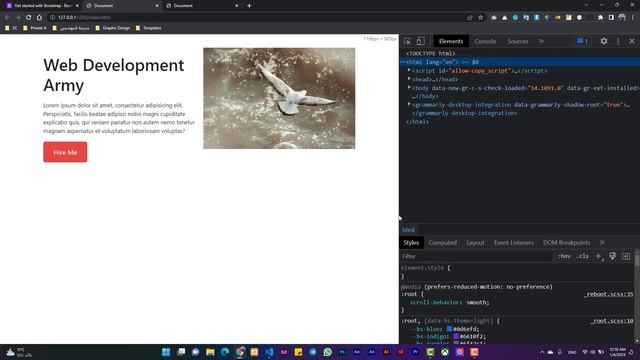
Task: Open DevTools settings gear
Action: point(604,41)
